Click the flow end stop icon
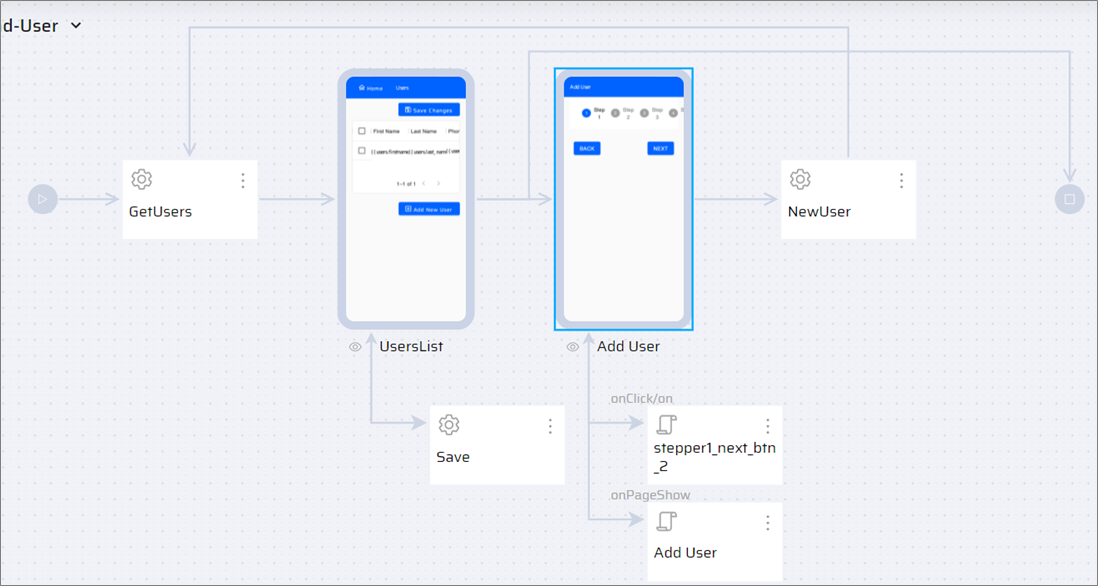 tap(1069, 199)
